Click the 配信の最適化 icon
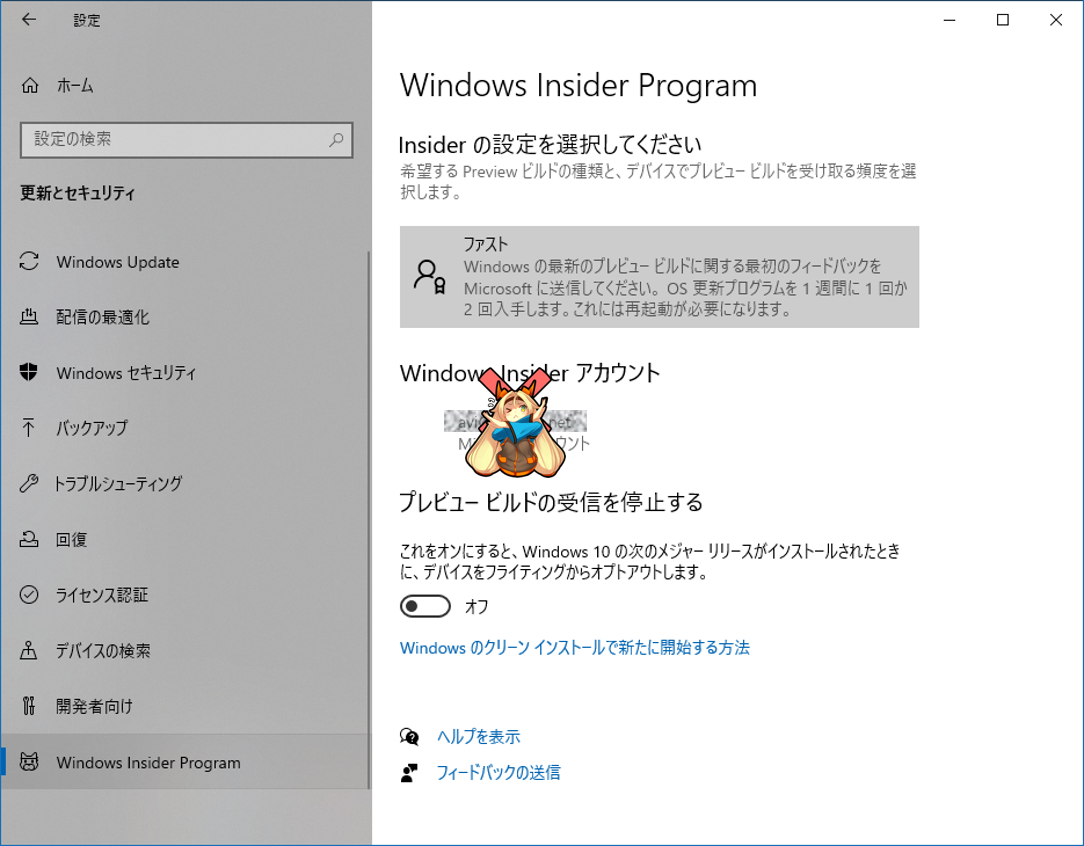This screenshot has height=846, width=1084. (x=29, y=317)
